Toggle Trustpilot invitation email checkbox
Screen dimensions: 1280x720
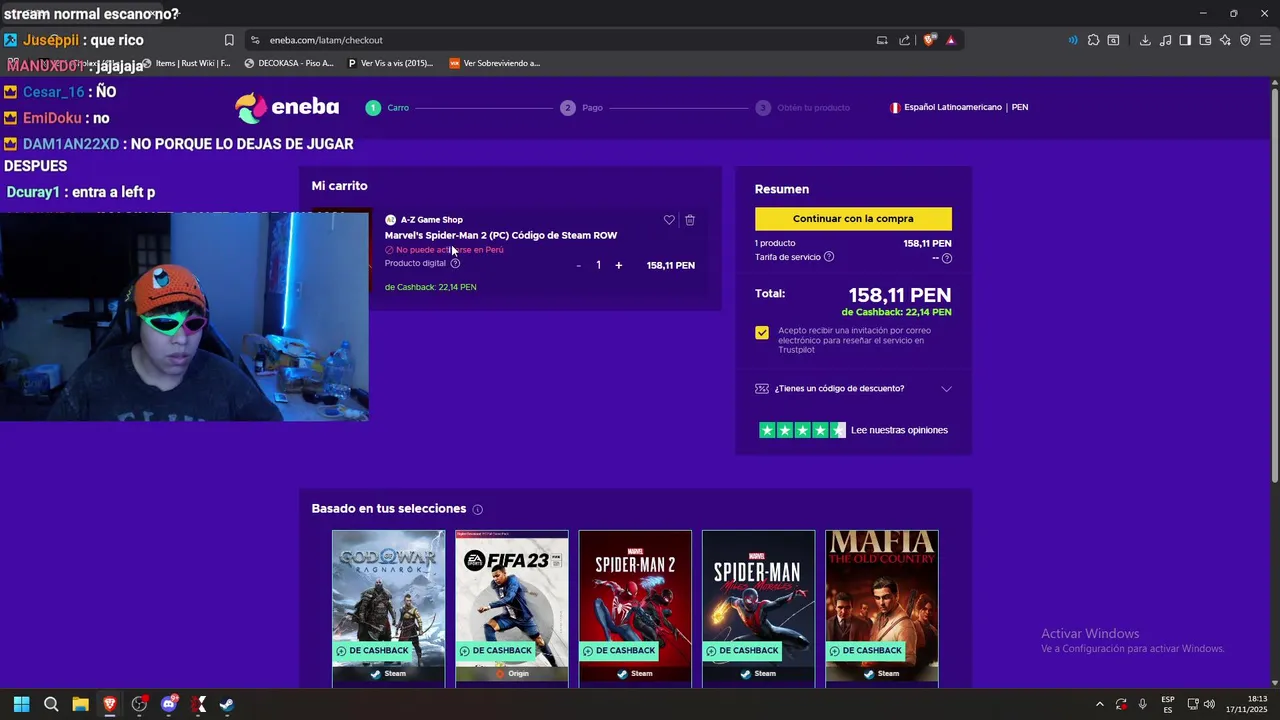point(762,333)
